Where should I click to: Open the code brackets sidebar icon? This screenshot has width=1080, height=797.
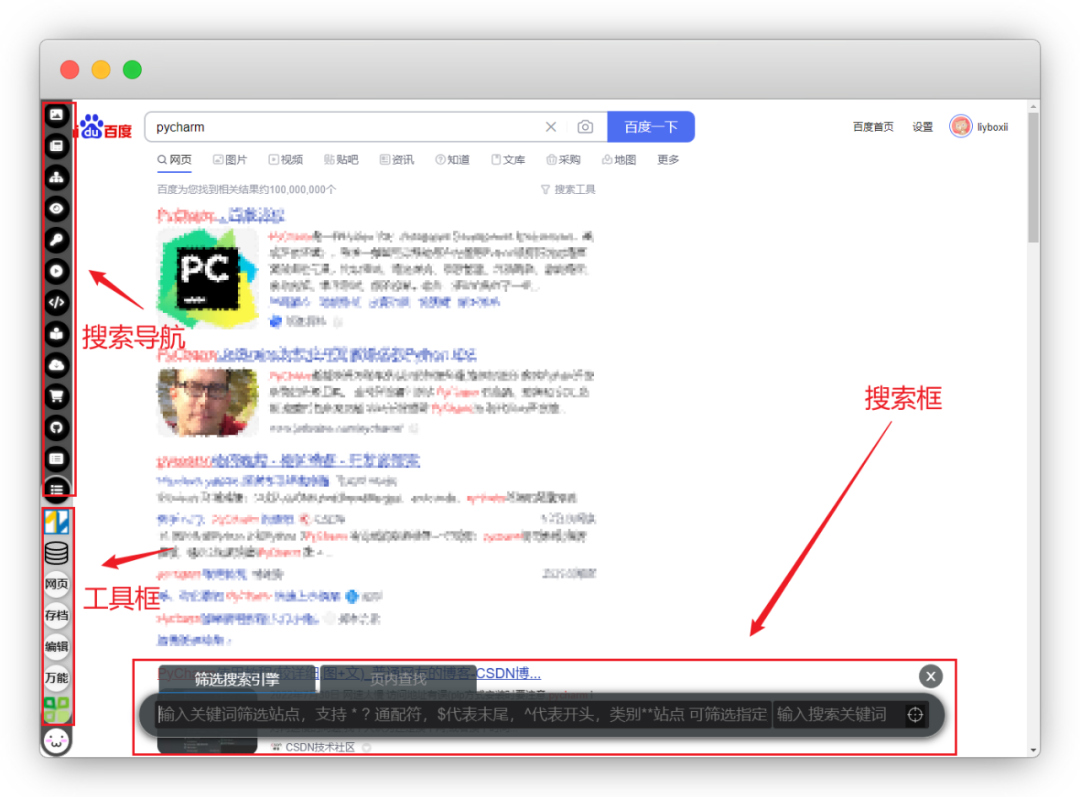(x=56, y=302)
